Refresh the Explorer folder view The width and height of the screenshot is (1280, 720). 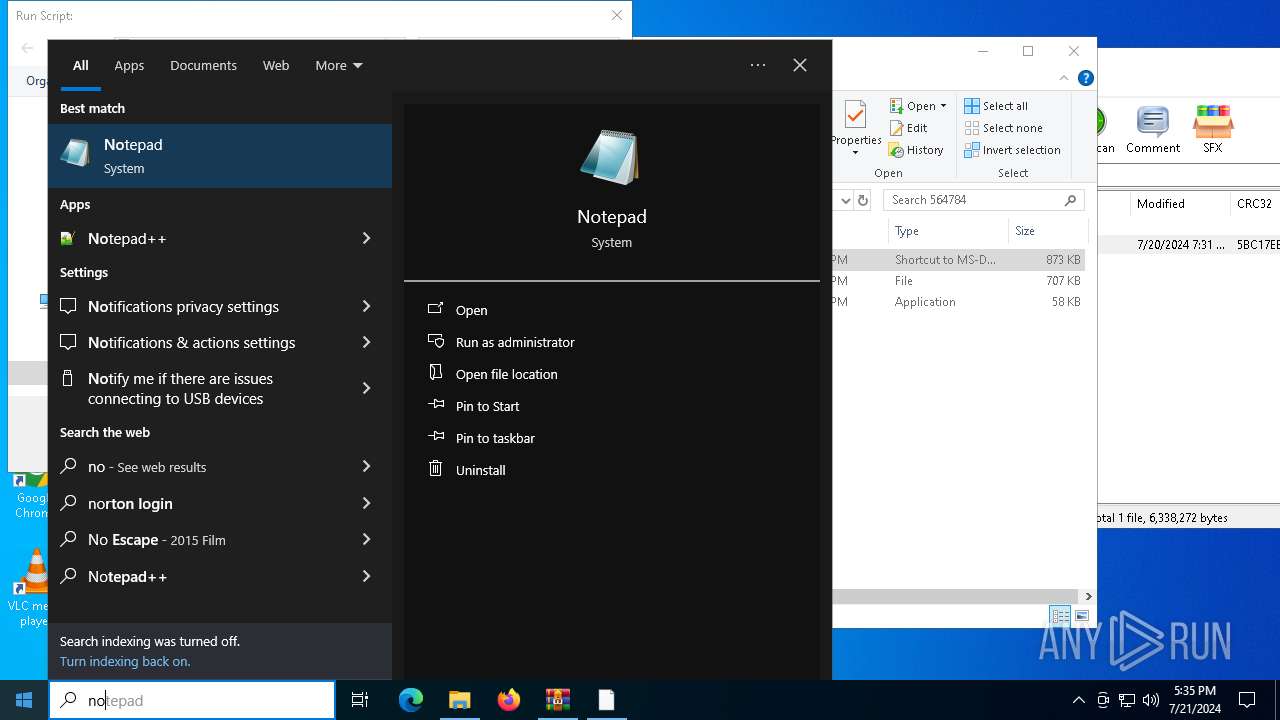[x=863, y=200]
